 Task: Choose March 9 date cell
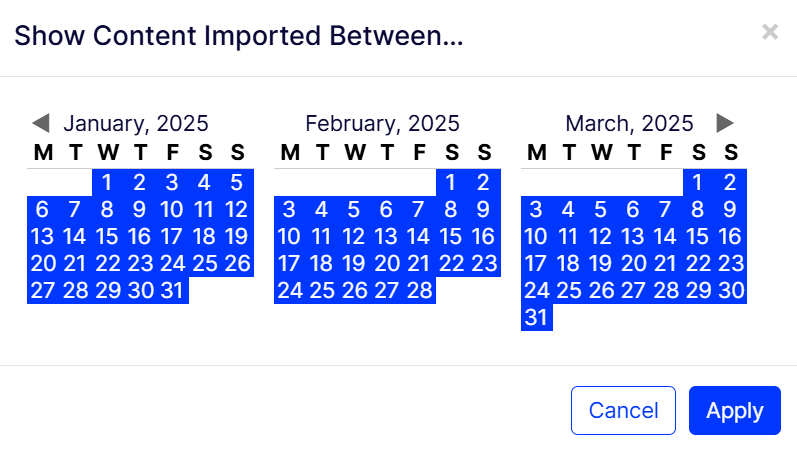(x=731, y=210)
